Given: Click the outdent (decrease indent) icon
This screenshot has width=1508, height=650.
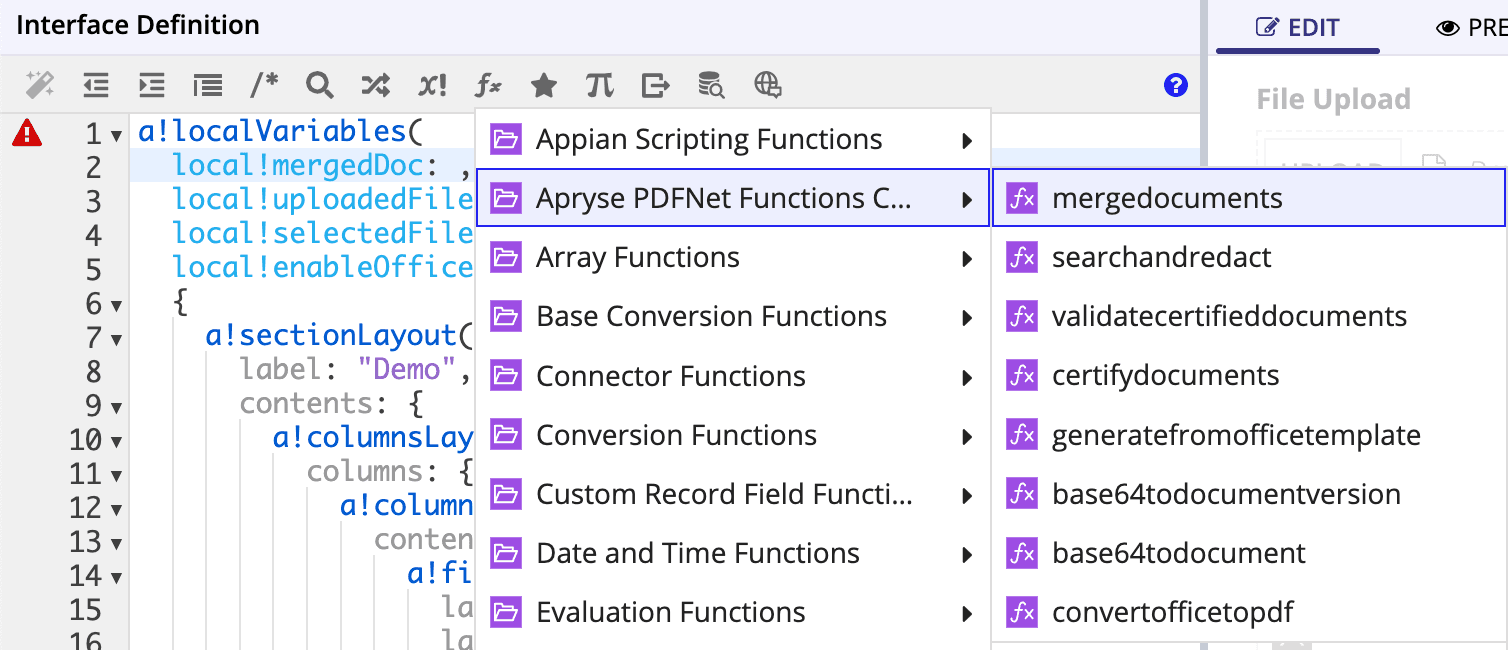Looking at the screenshot, I should coord(96,86).
